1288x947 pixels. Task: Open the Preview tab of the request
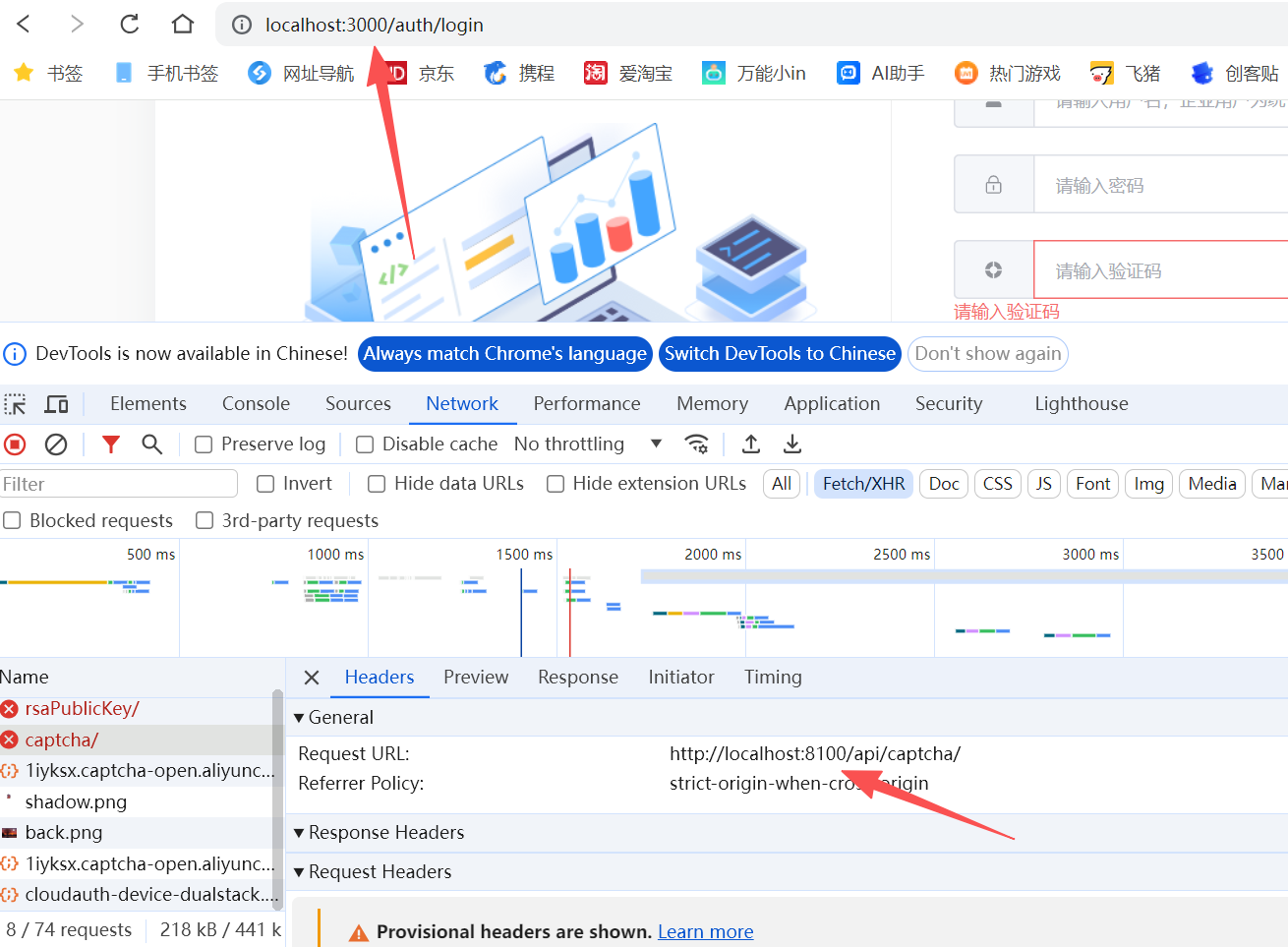pos(476,678)
